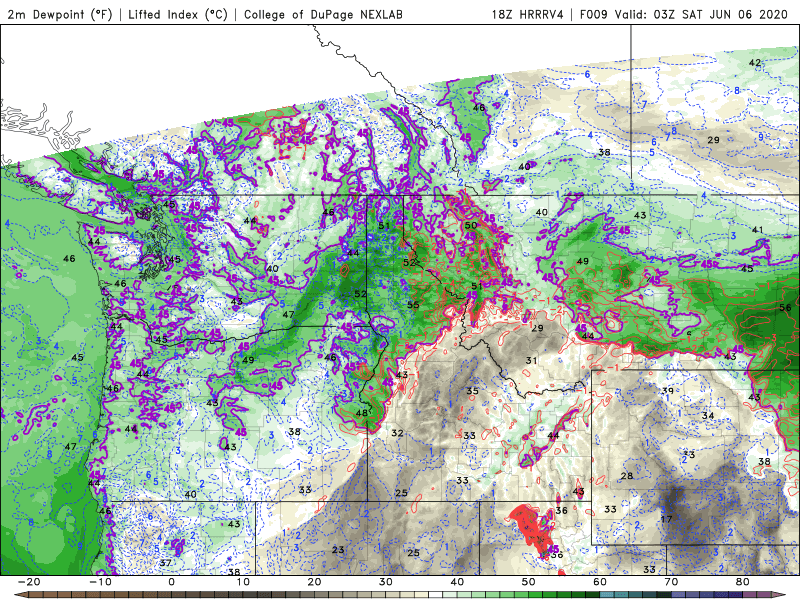Click the dewpoint value 39 on the map
800x600 pixels.
point(667,391)
